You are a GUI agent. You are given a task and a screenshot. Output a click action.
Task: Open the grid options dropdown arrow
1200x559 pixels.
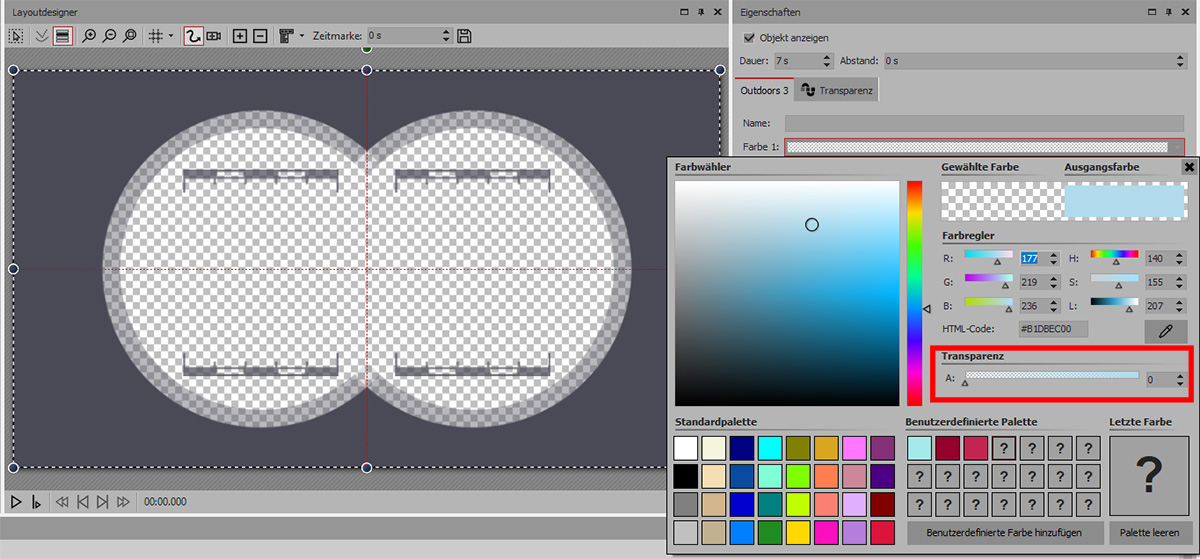(x=171, y=36)
